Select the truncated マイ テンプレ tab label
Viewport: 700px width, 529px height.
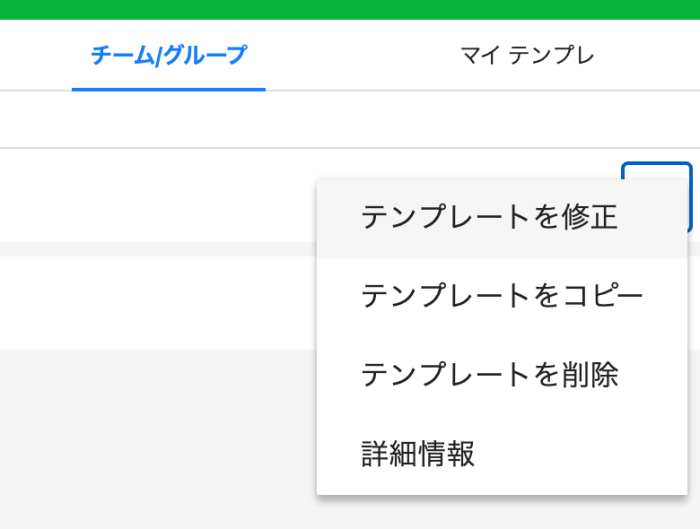(x=527, y=56)
